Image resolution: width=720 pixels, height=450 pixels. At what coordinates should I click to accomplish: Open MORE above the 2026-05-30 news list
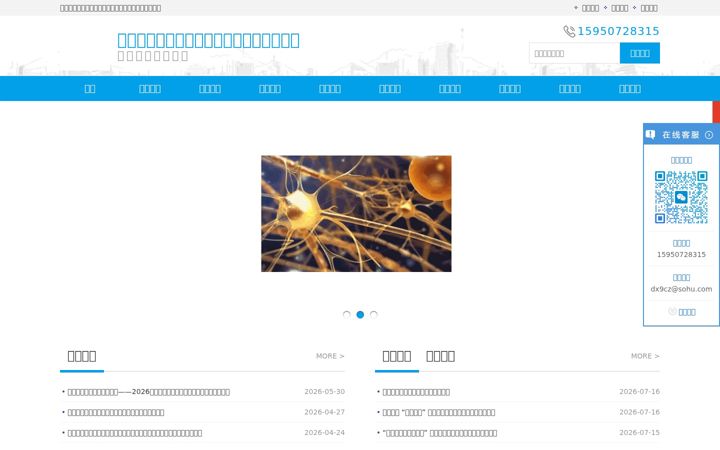(x=330, y=356)
